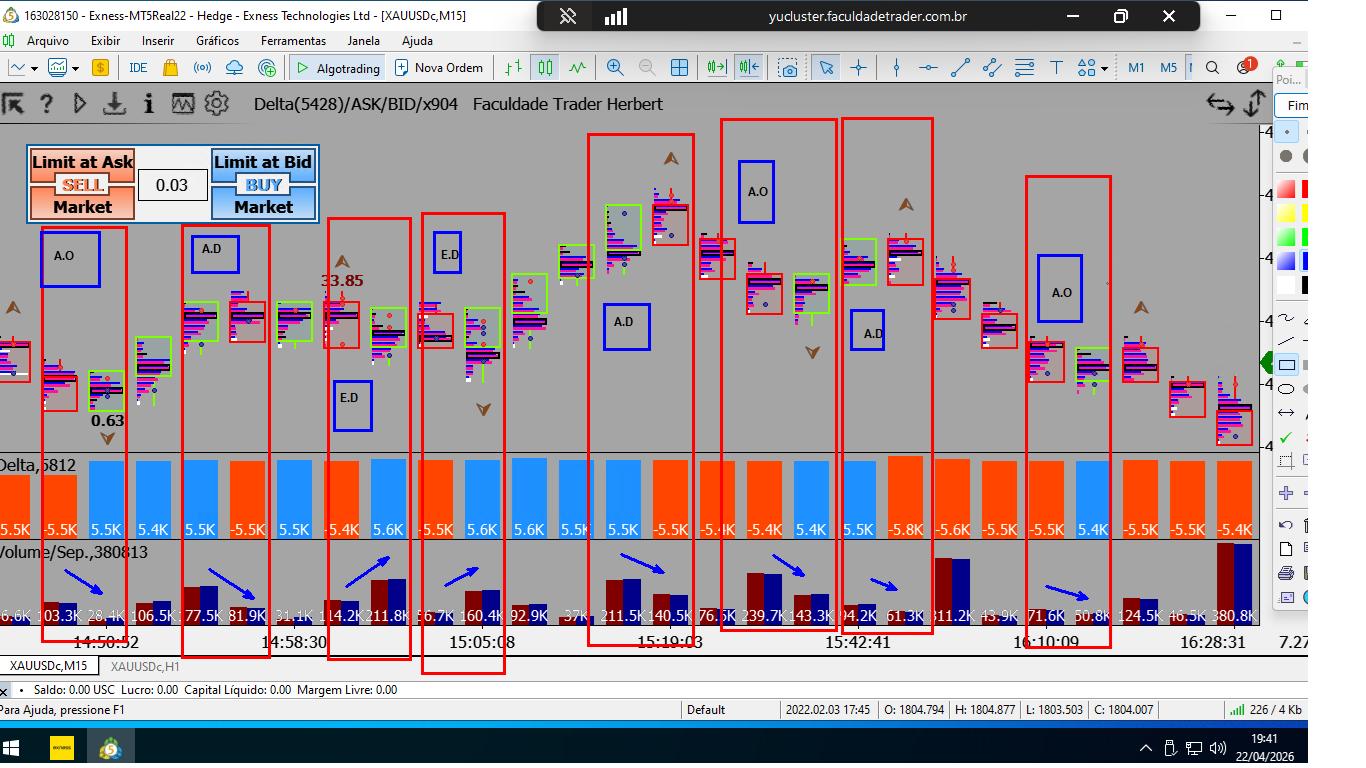This screenshot has height=768, width=1366.
Task: Open the Ajuda menu
Action: tap(417, 41)
